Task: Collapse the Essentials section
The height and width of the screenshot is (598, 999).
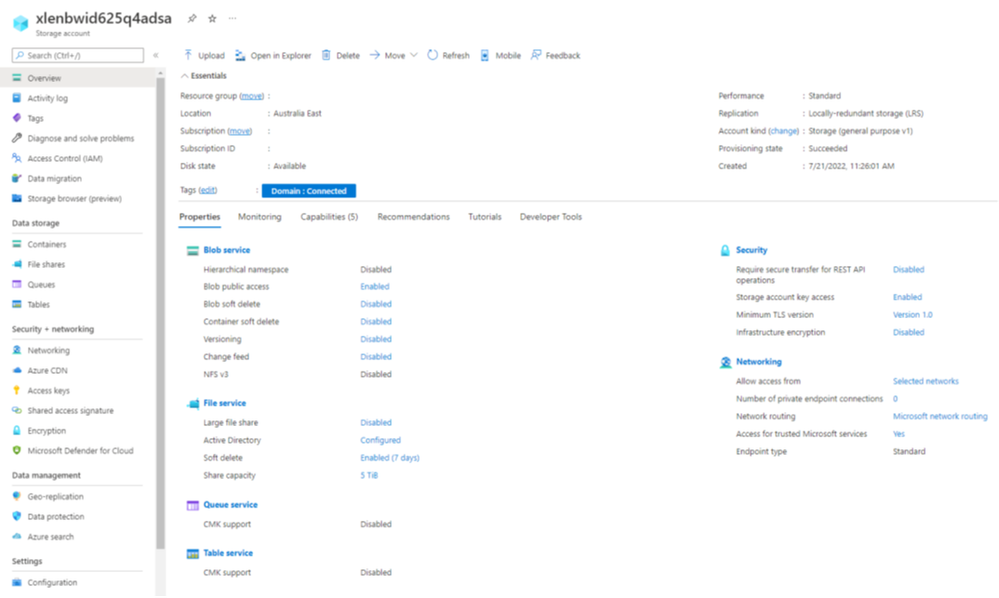Action: [x=203, y=76]
